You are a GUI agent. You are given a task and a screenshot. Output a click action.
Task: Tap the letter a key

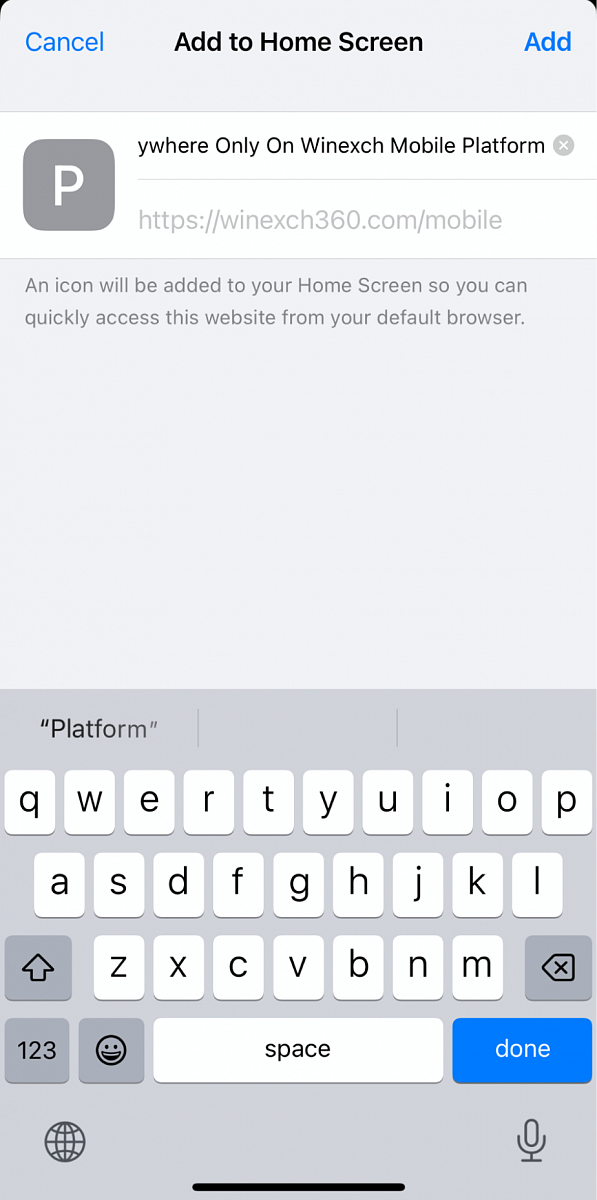click(x=60, y=885)
